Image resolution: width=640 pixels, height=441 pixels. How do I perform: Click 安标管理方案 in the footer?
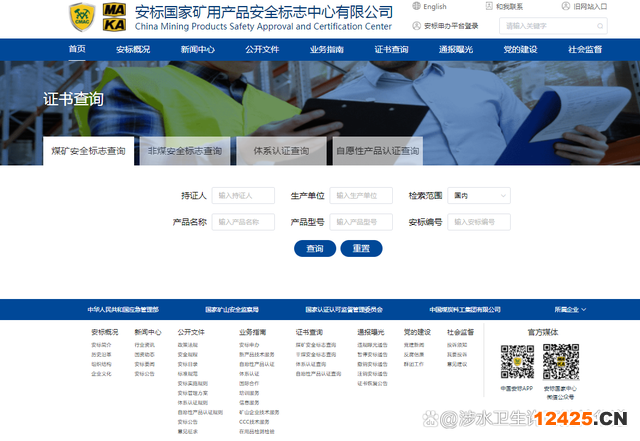(193, 393)
